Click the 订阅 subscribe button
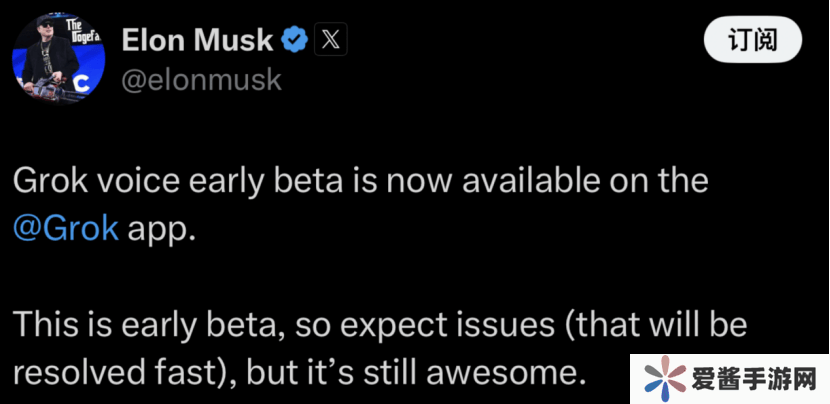Image resolution: width=830 pixels, height=404 pixels. [752, 42]
